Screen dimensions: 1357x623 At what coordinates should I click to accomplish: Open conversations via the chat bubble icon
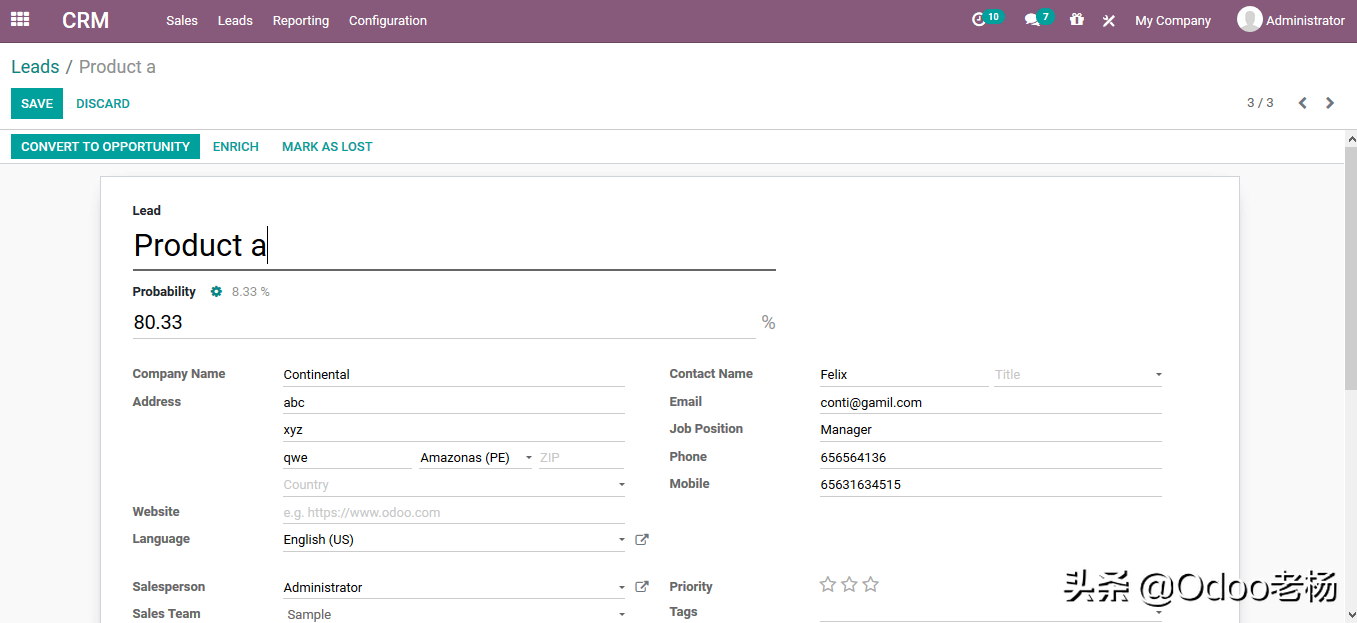click(x=1032, y=19)
